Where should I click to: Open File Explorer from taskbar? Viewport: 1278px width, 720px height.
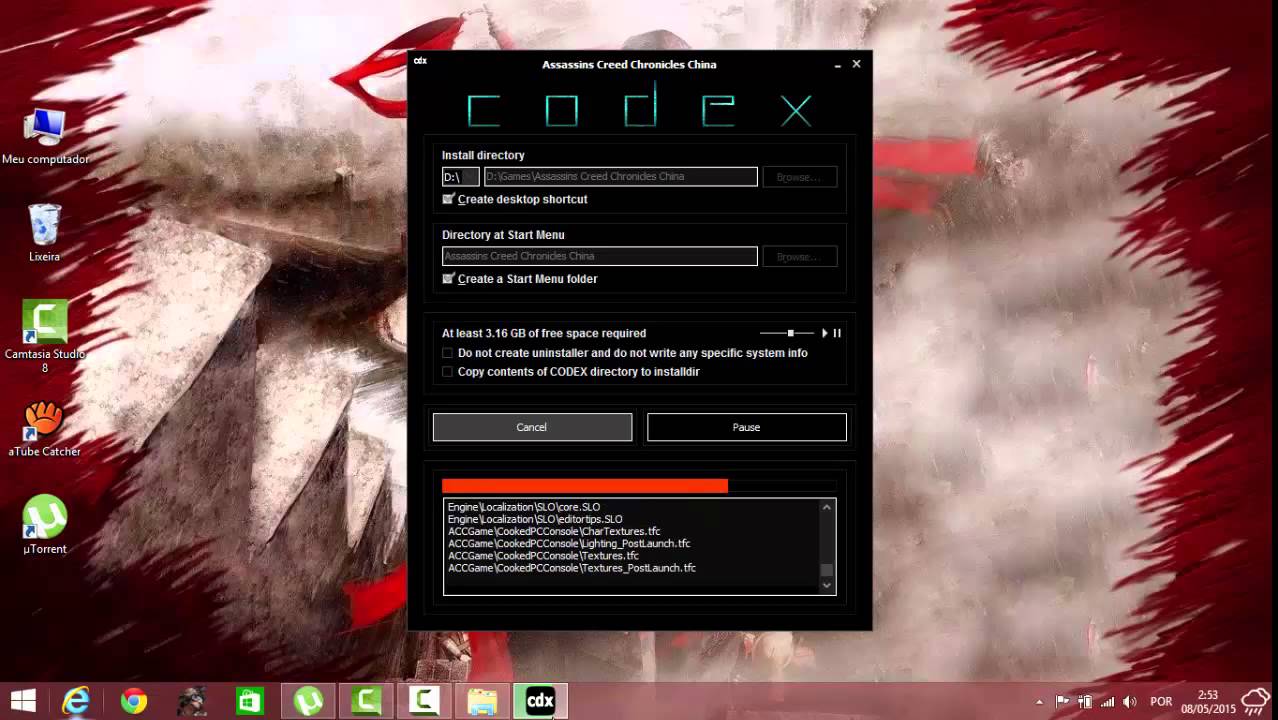pos(482,701)
